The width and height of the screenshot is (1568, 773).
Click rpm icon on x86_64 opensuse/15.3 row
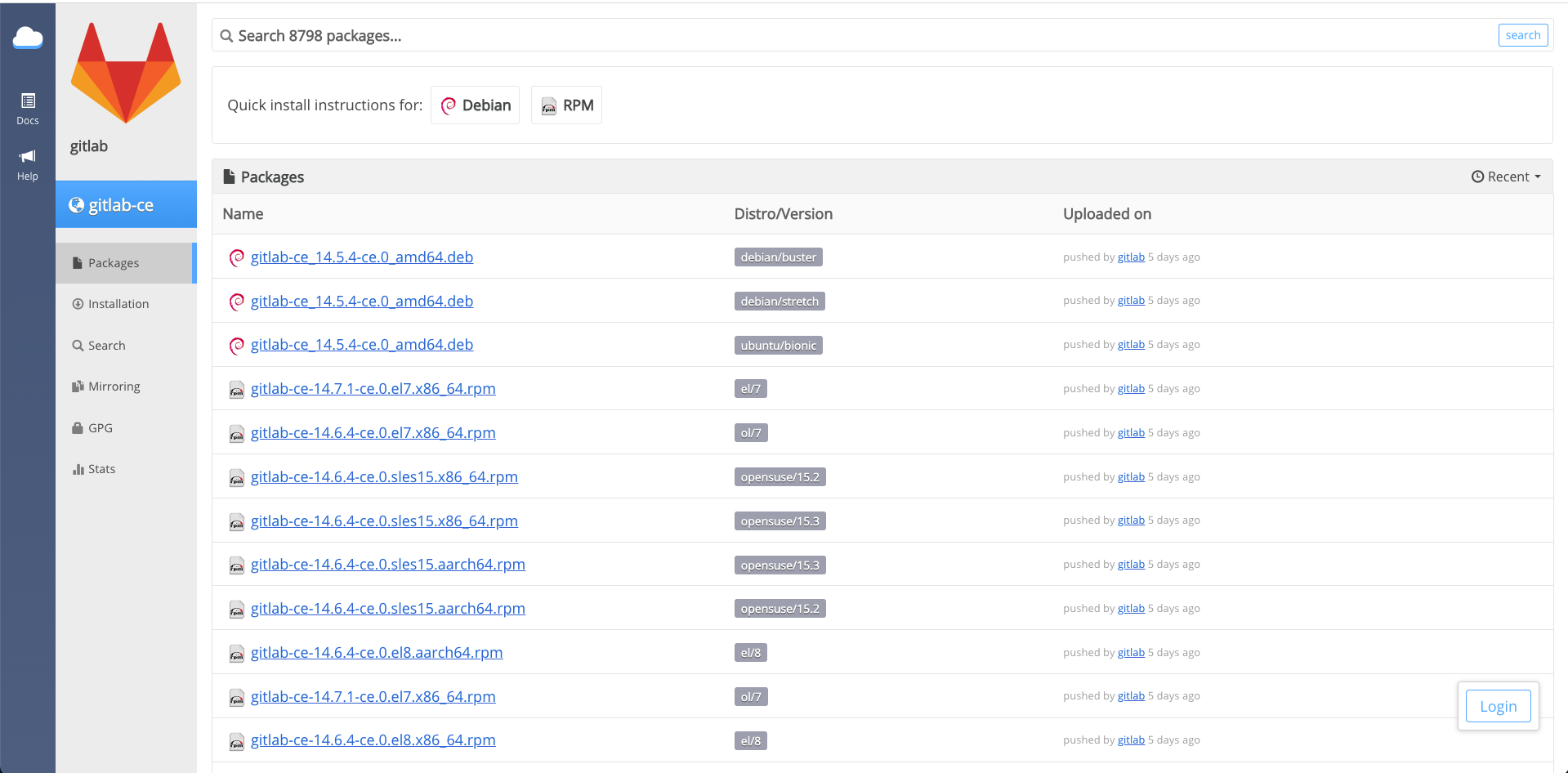tap(237, 522)
